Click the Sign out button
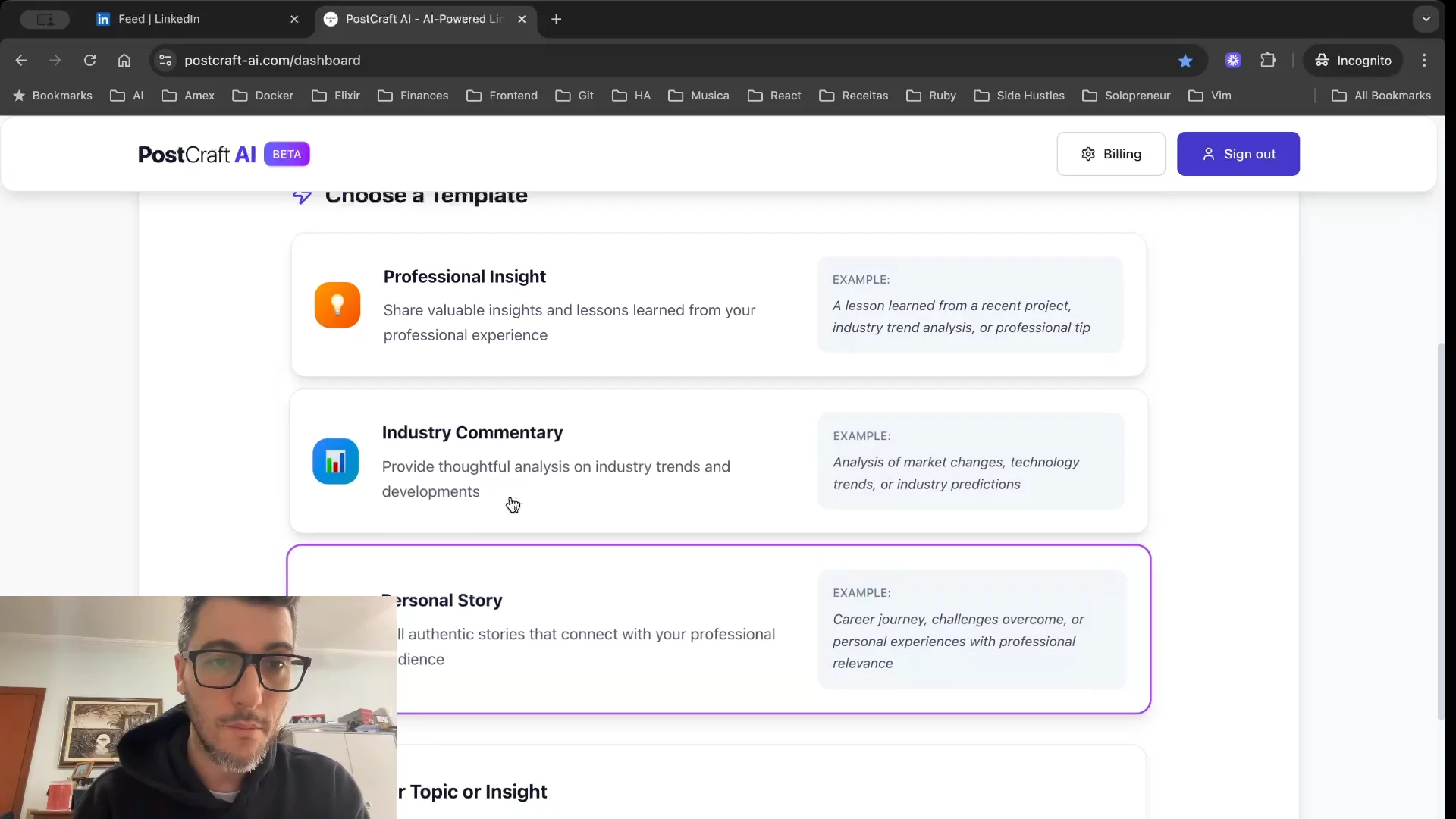The image size is (1456, 819). point(1238,154)
